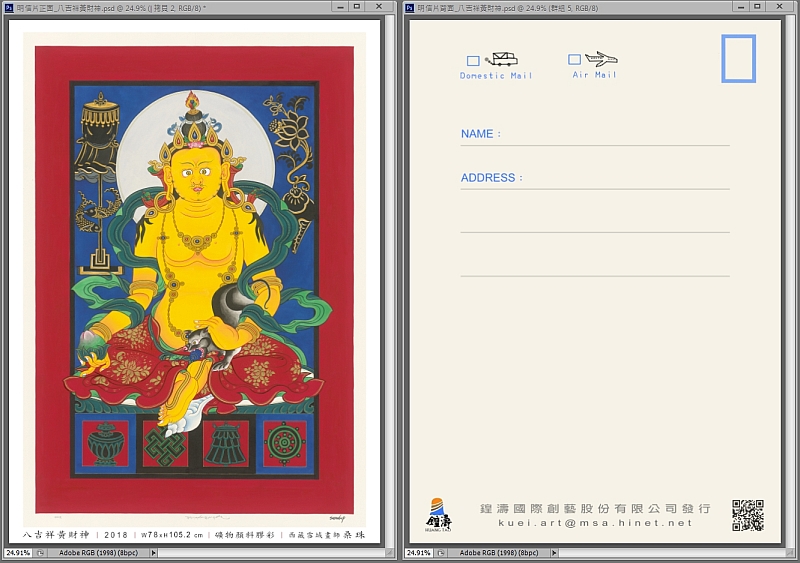
Task: Click the horizontal scrollbar of the left document window
Action: 272,553
